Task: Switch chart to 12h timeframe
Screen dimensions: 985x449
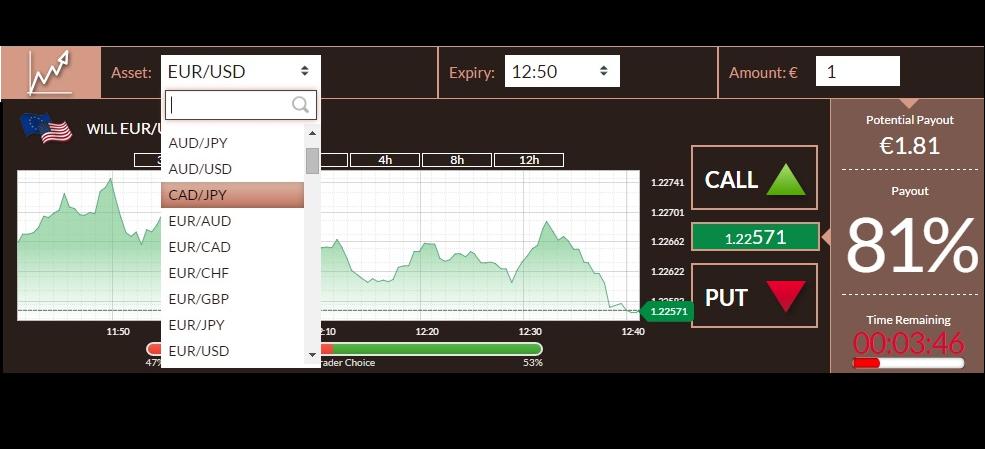Action: coord(529,160)
